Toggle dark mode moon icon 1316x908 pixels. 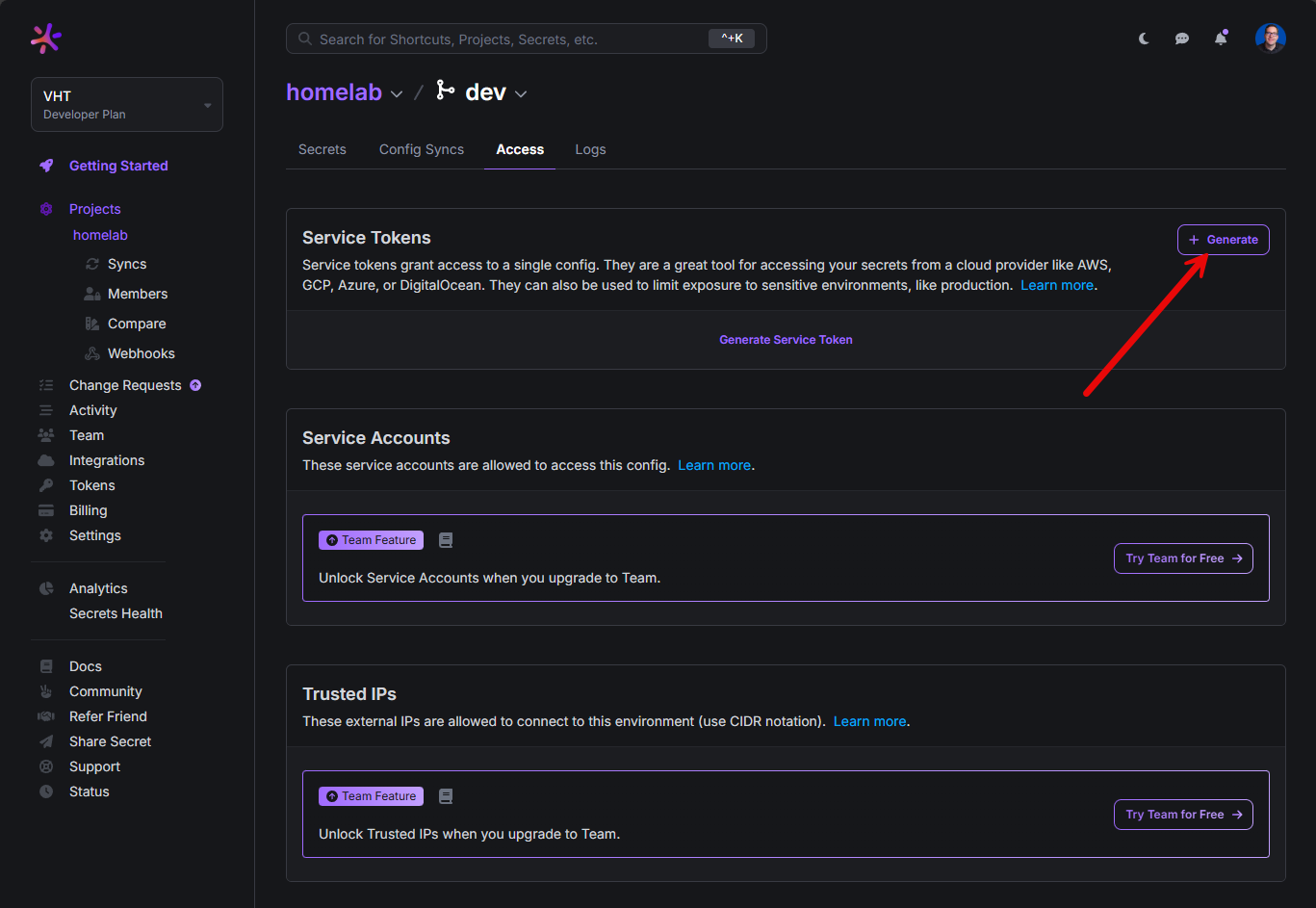pos(1144,39)
